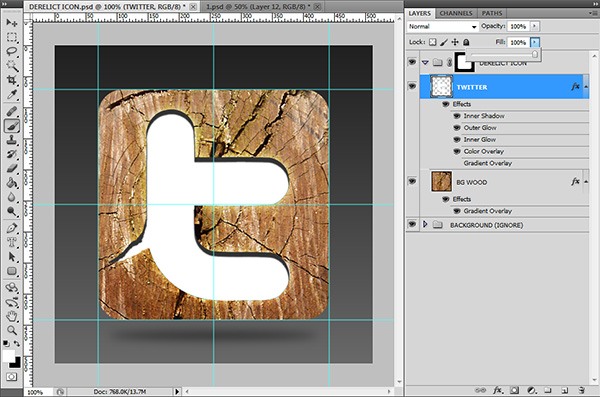This screenshot has height=397, width=600.
Task: Expand the BACKGROUND (IGNORE) group
Action: tap(425, 224)
